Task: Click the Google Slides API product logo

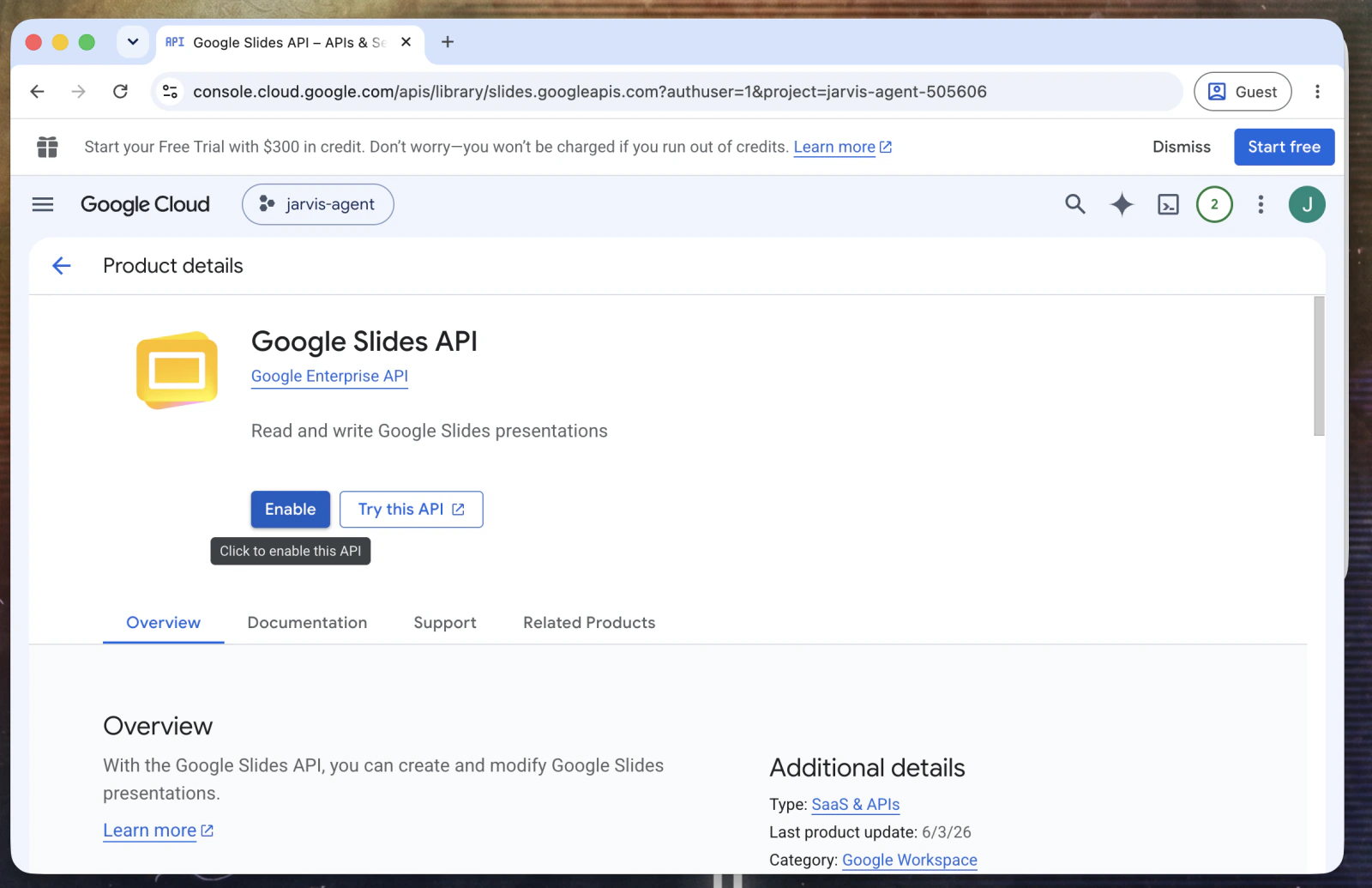Action: click(x=177, y=370)
